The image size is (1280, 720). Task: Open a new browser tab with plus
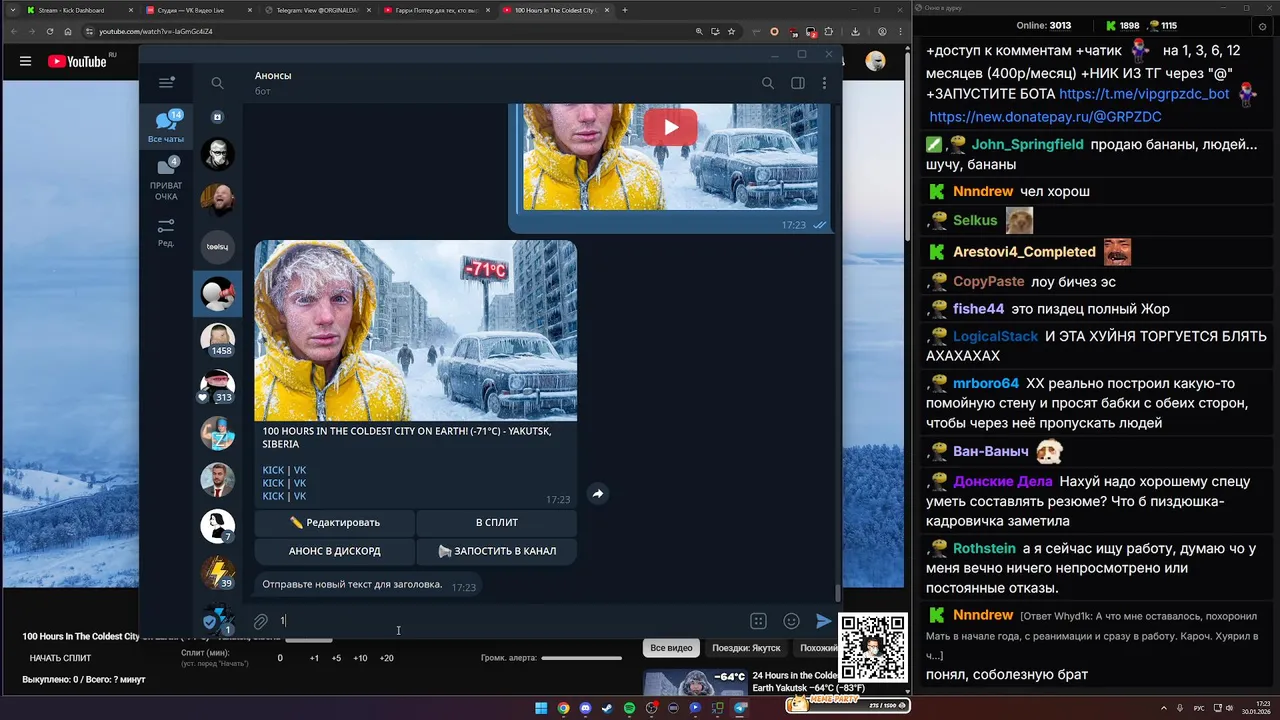point(625,10)
